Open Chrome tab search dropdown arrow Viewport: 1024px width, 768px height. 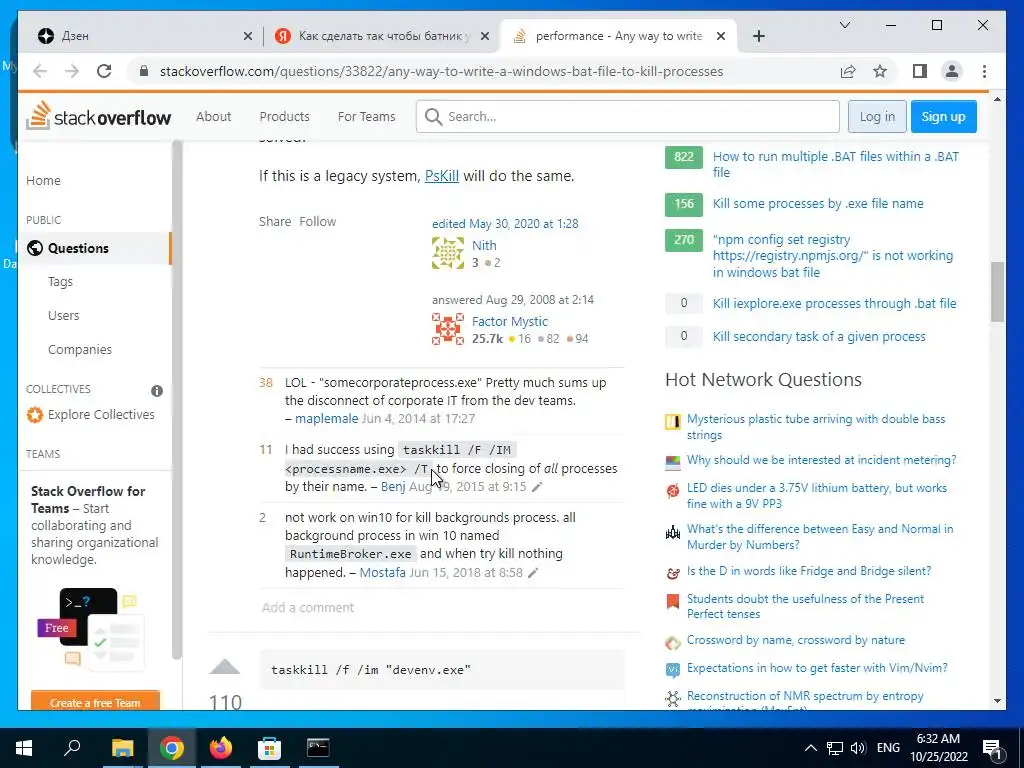844,25
